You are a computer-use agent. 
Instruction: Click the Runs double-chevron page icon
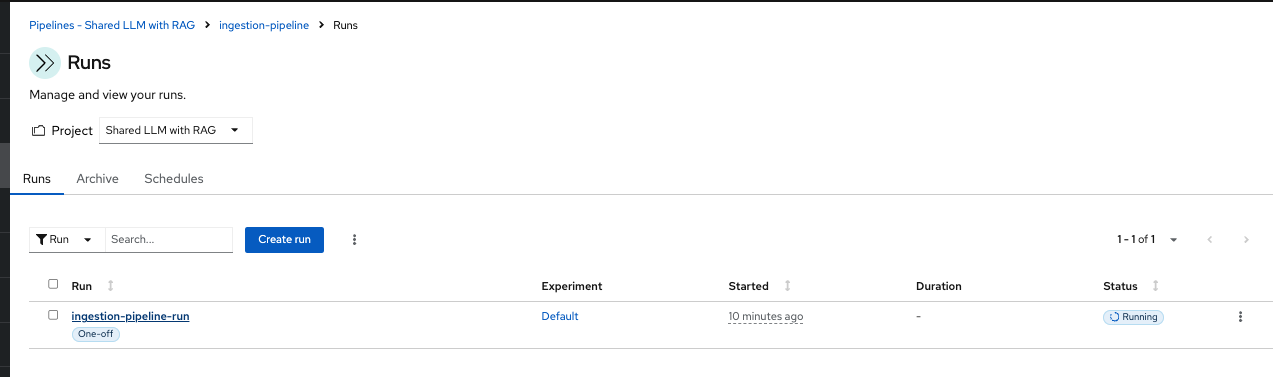(44, 62)
